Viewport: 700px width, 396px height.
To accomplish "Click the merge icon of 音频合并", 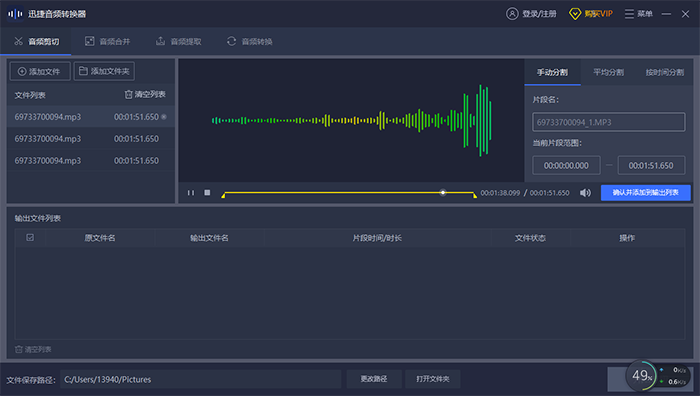I will pos(89,41).
